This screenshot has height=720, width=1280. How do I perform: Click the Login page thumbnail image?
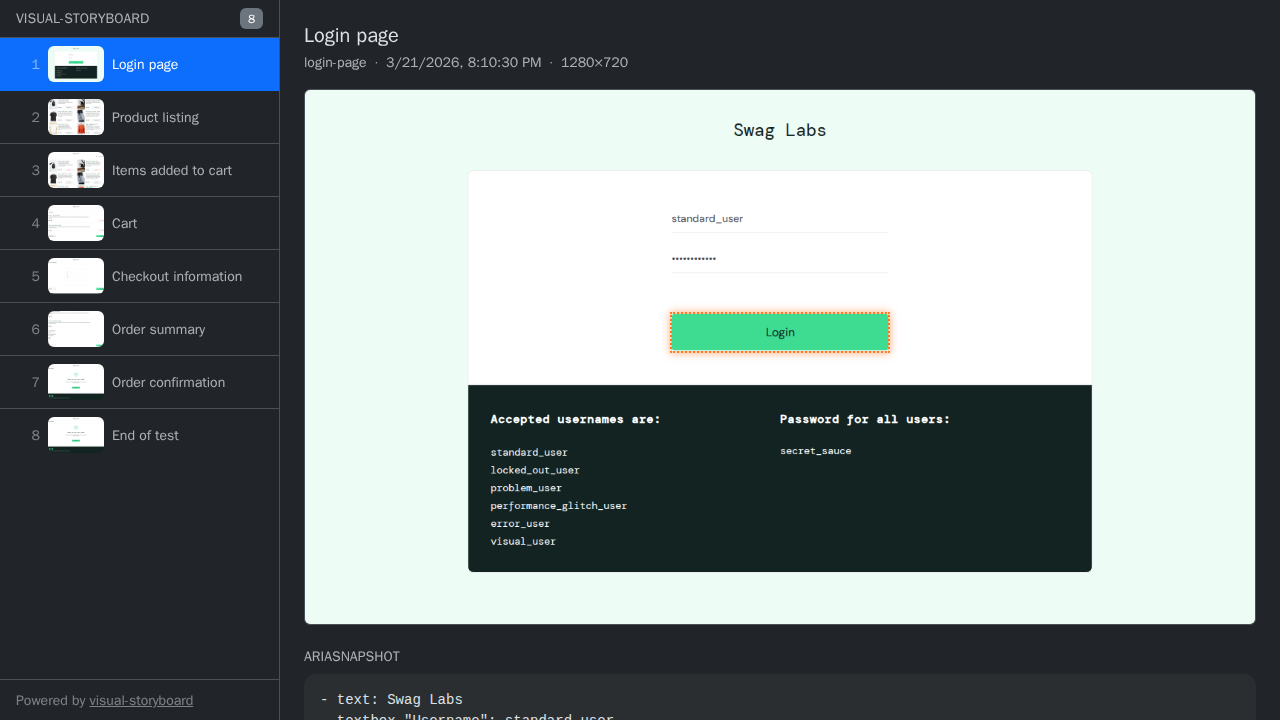pyautogui.click(x=76, y=64)
